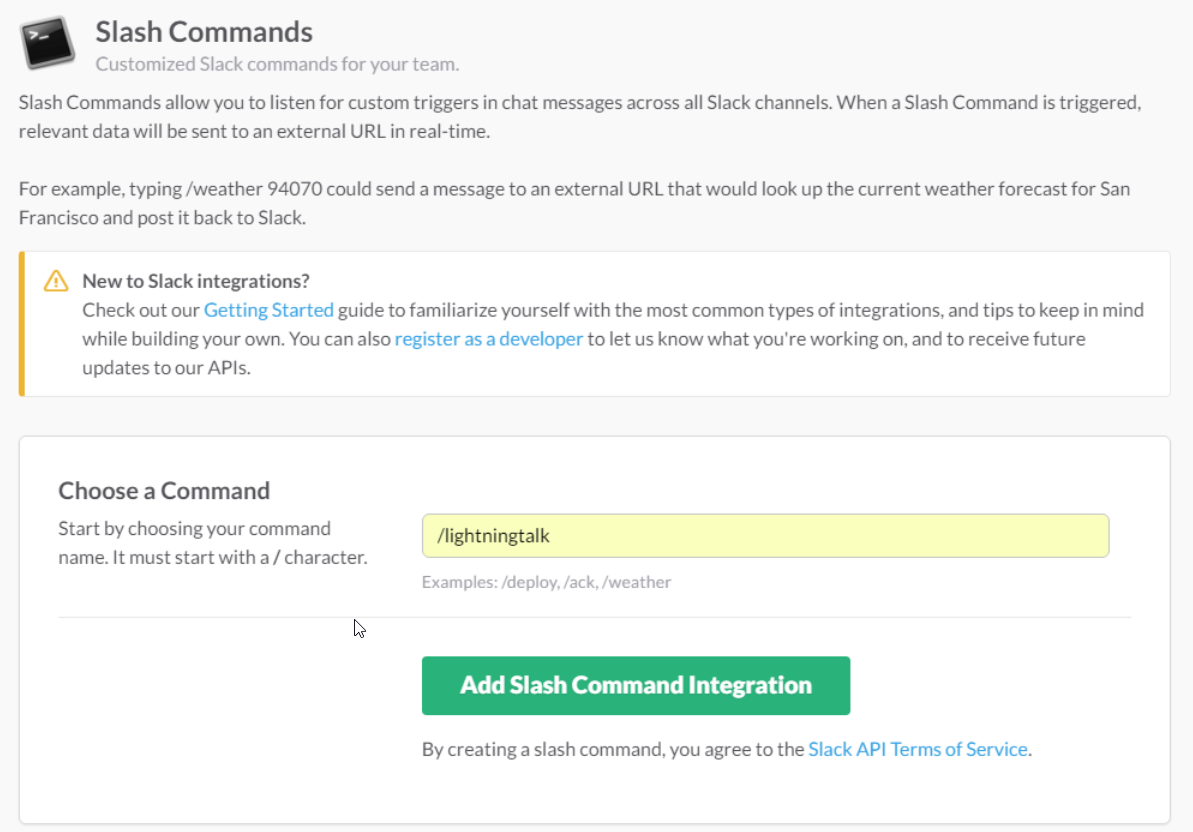
Task: Follow the register as a developer link
Action: pos(488,339)
